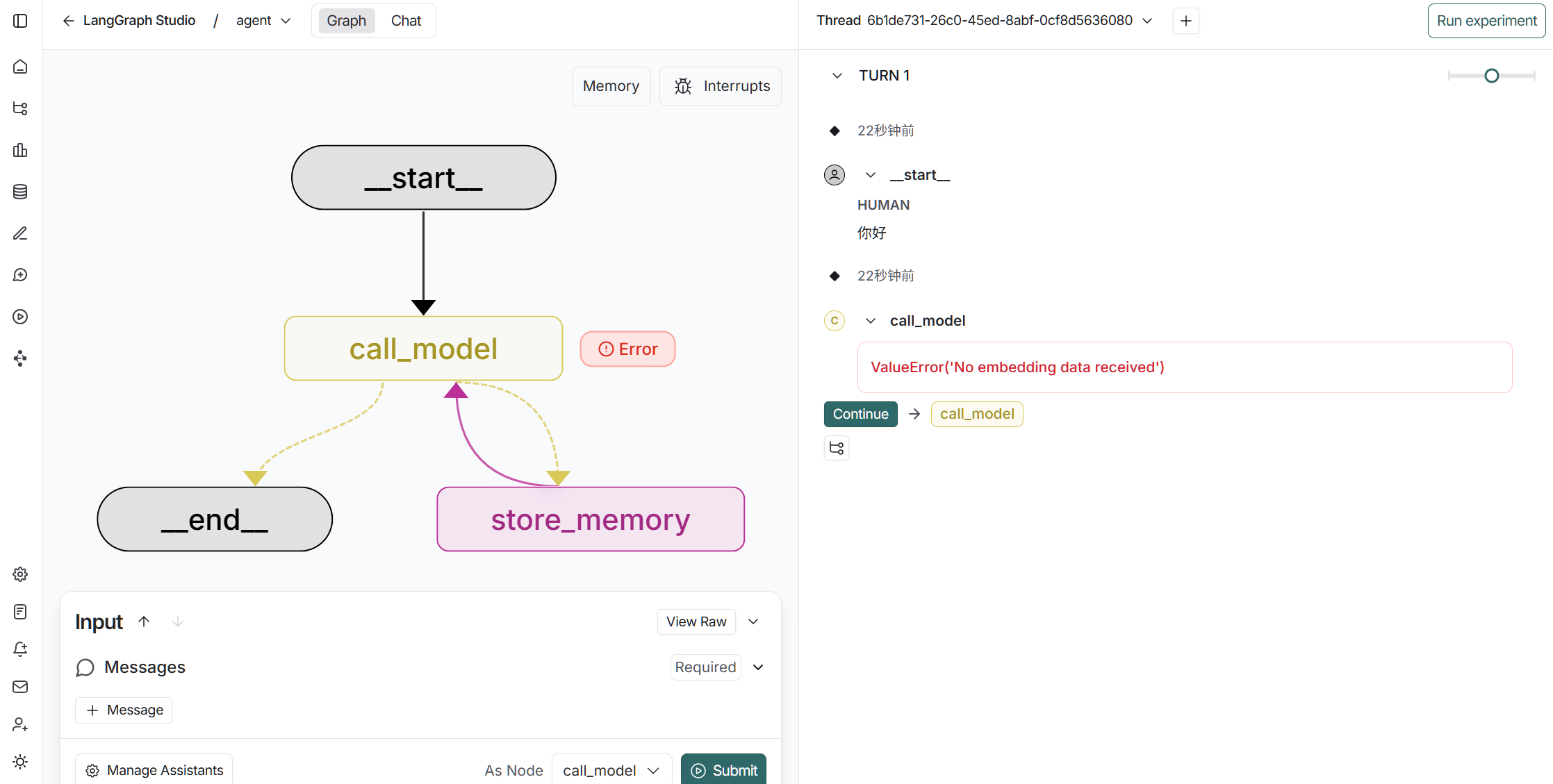The image size is (1553, 784).
Task: Click the play circle sidebar icon
Action: pos(20,317)
